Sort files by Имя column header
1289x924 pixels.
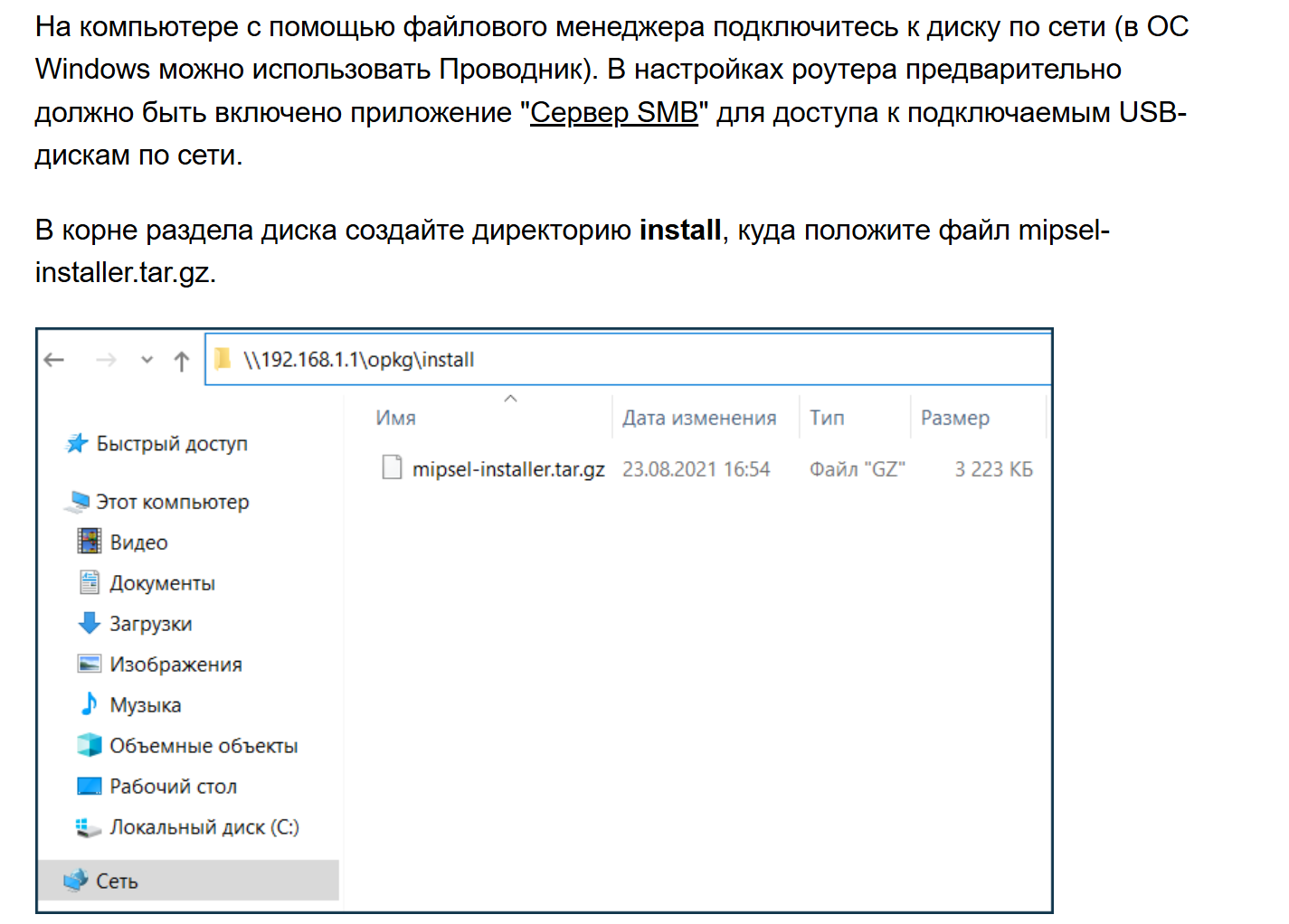pyautogui.click(x=396, y=418)
